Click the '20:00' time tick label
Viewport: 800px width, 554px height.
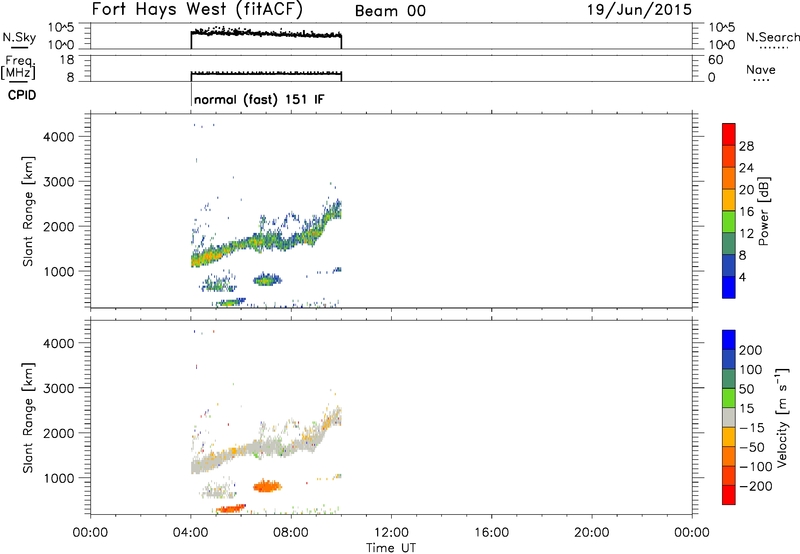[x=591, y=533]
